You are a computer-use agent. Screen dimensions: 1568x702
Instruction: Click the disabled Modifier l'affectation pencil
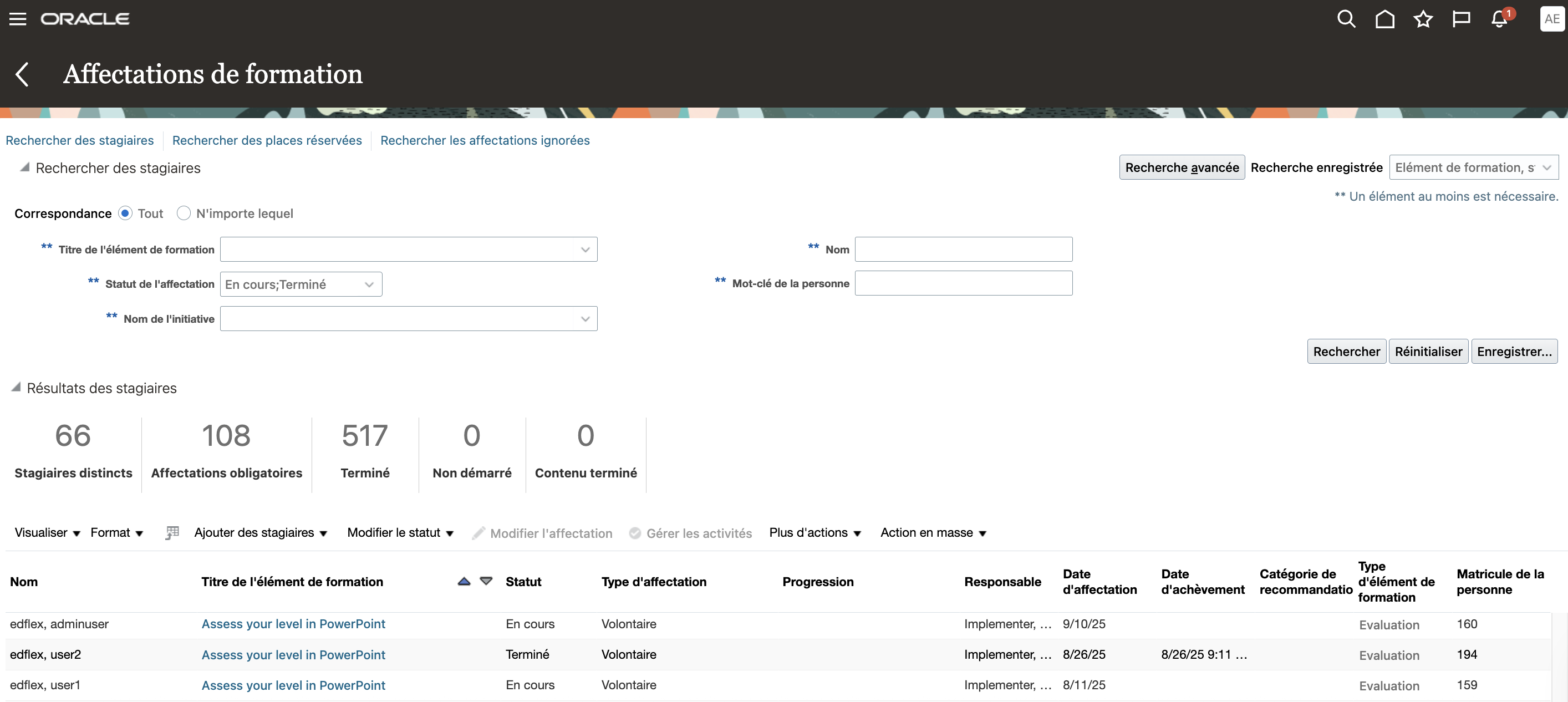click(x=542, y=533)
